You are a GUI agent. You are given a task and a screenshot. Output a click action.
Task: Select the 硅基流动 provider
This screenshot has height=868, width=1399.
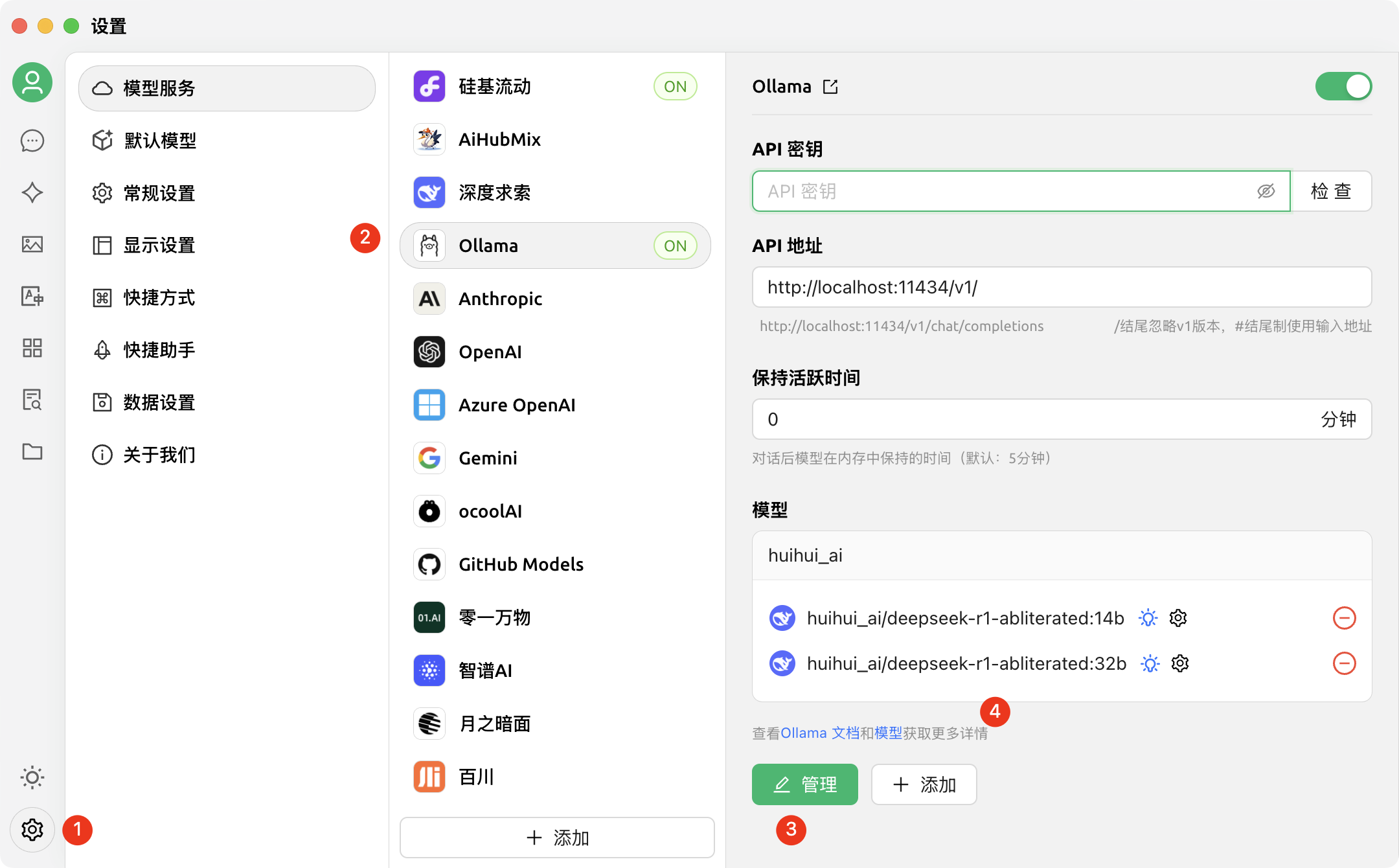click(555, 86)
